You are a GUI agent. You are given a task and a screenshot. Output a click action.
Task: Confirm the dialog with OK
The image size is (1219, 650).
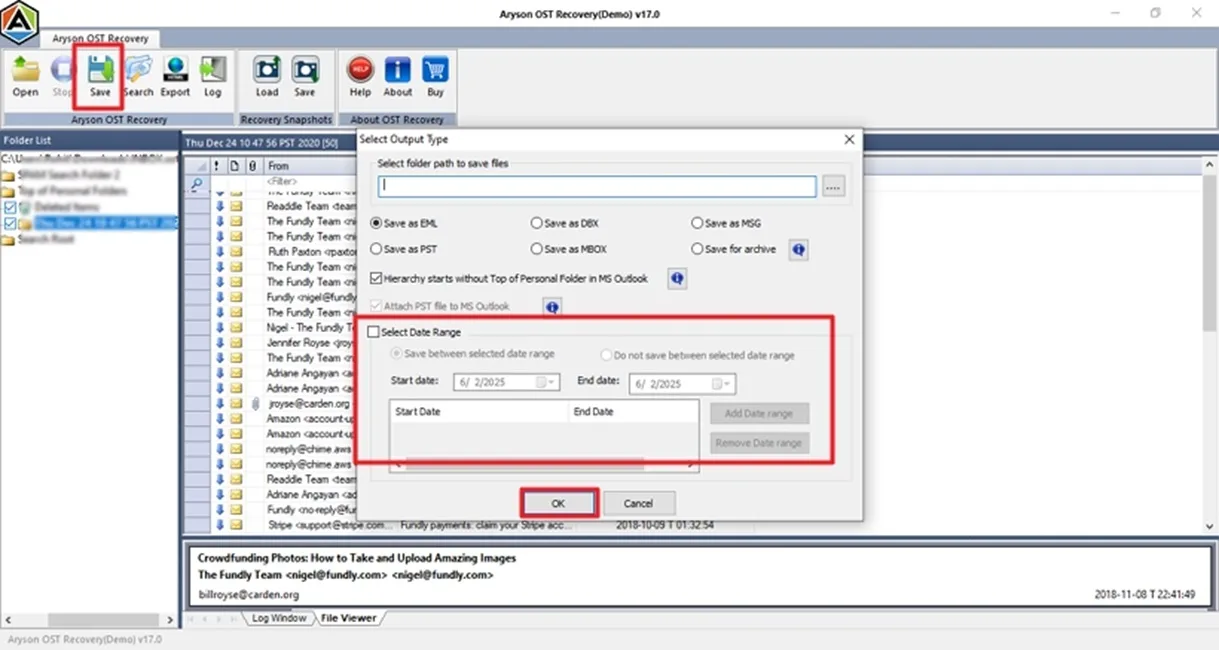point(559,503)
